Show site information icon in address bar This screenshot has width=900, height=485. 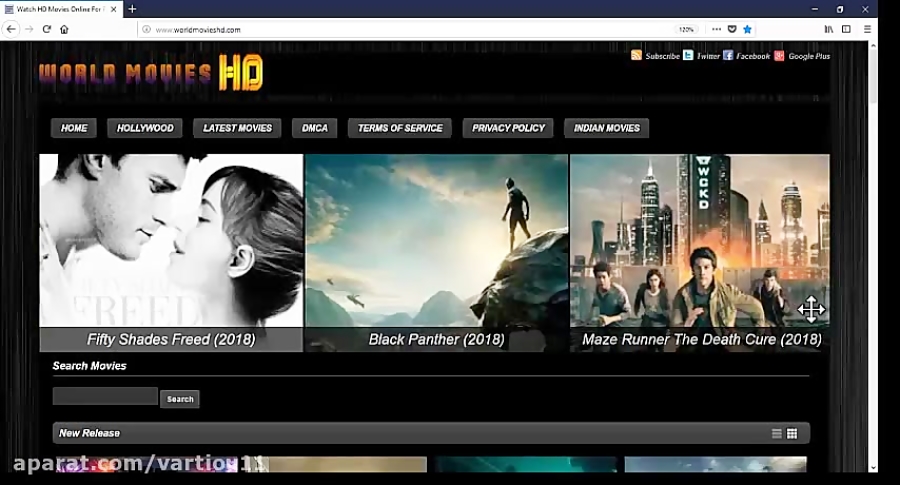[146, 29]
